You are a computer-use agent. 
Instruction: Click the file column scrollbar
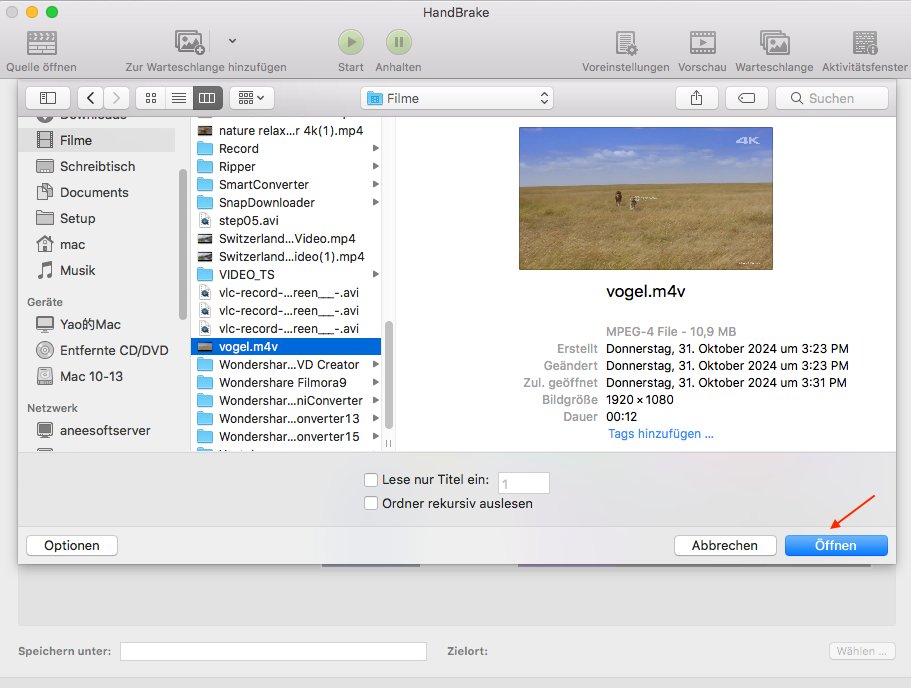point(389,375)
